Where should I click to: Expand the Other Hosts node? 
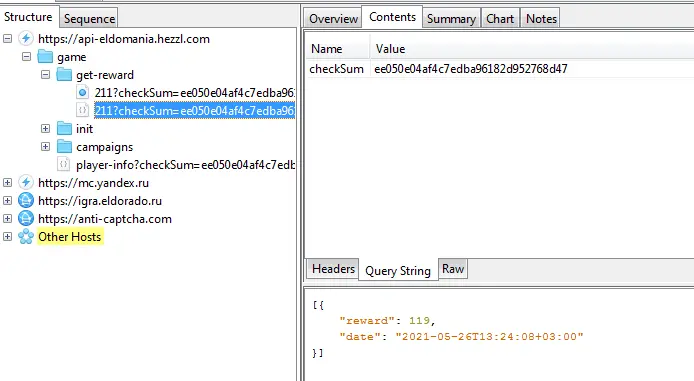[8, 236]
